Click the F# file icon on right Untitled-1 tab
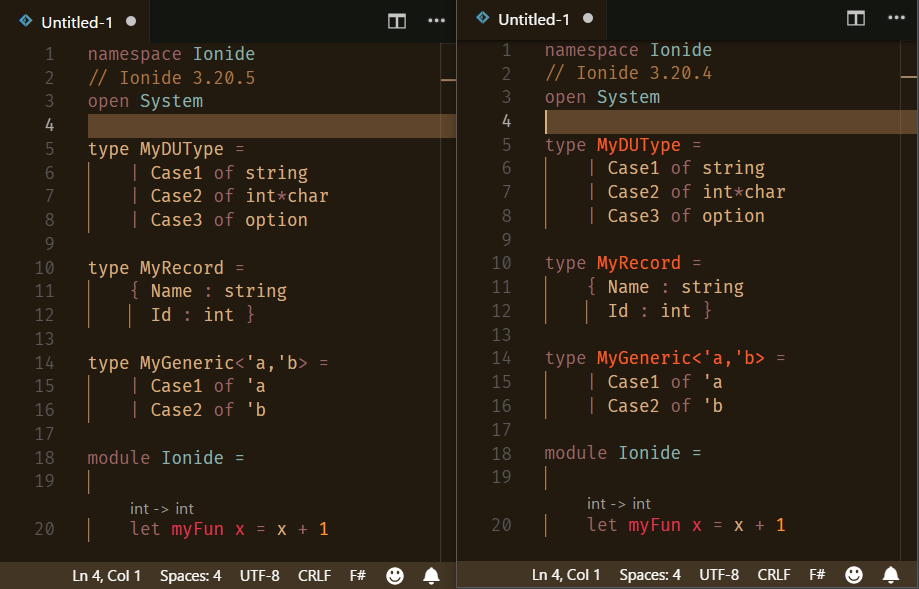 (x=482, y=18)
